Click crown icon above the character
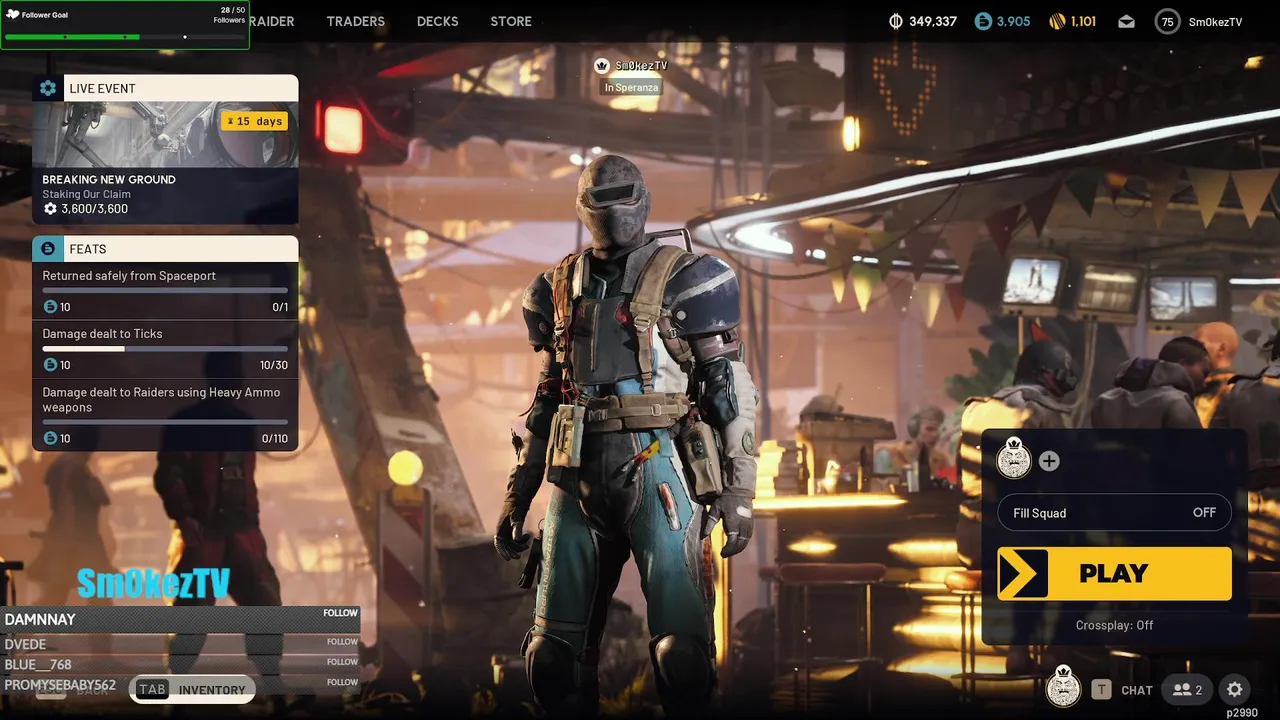 601,66
